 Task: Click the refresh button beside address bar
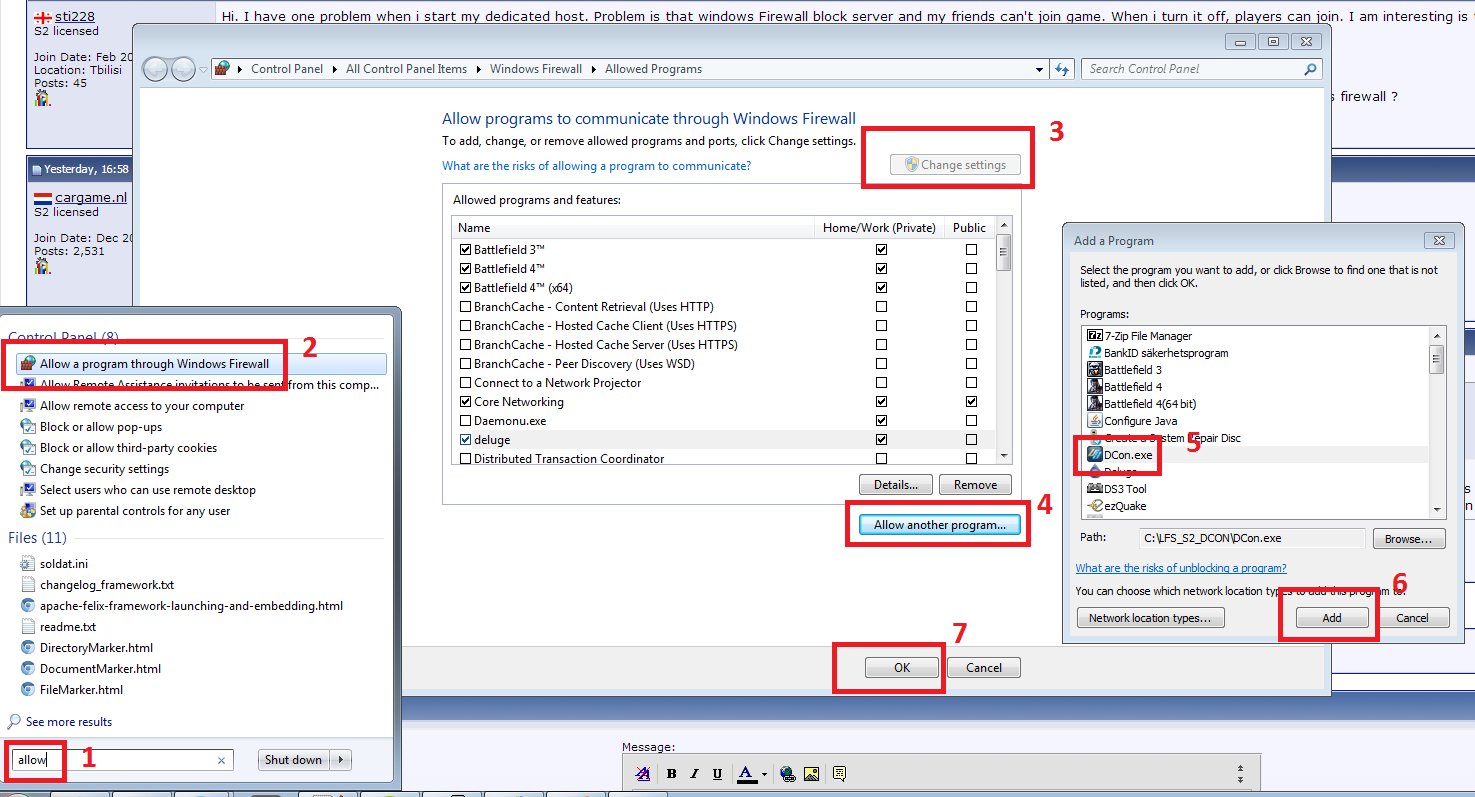1062,69
